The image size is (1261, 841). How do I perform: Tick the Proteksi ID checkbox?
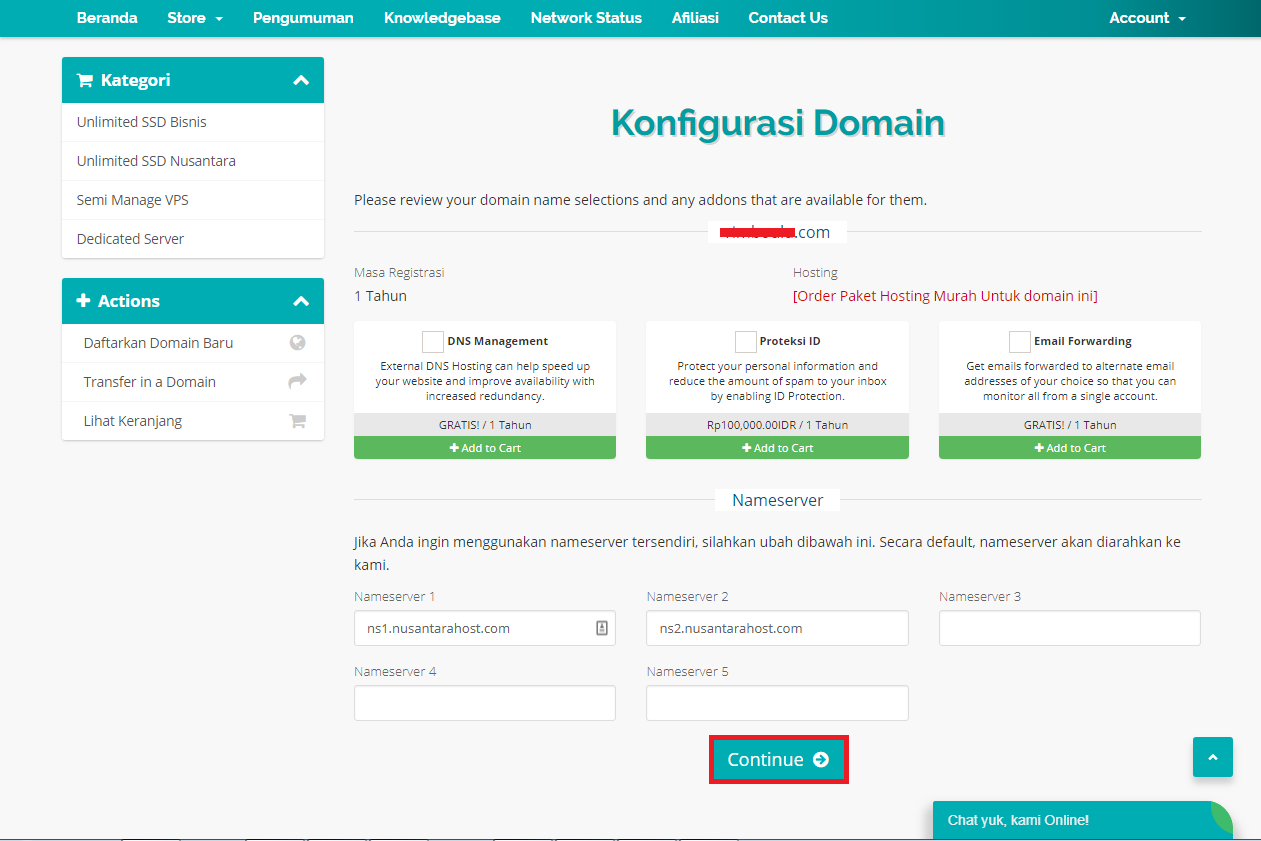coord(745,342)
